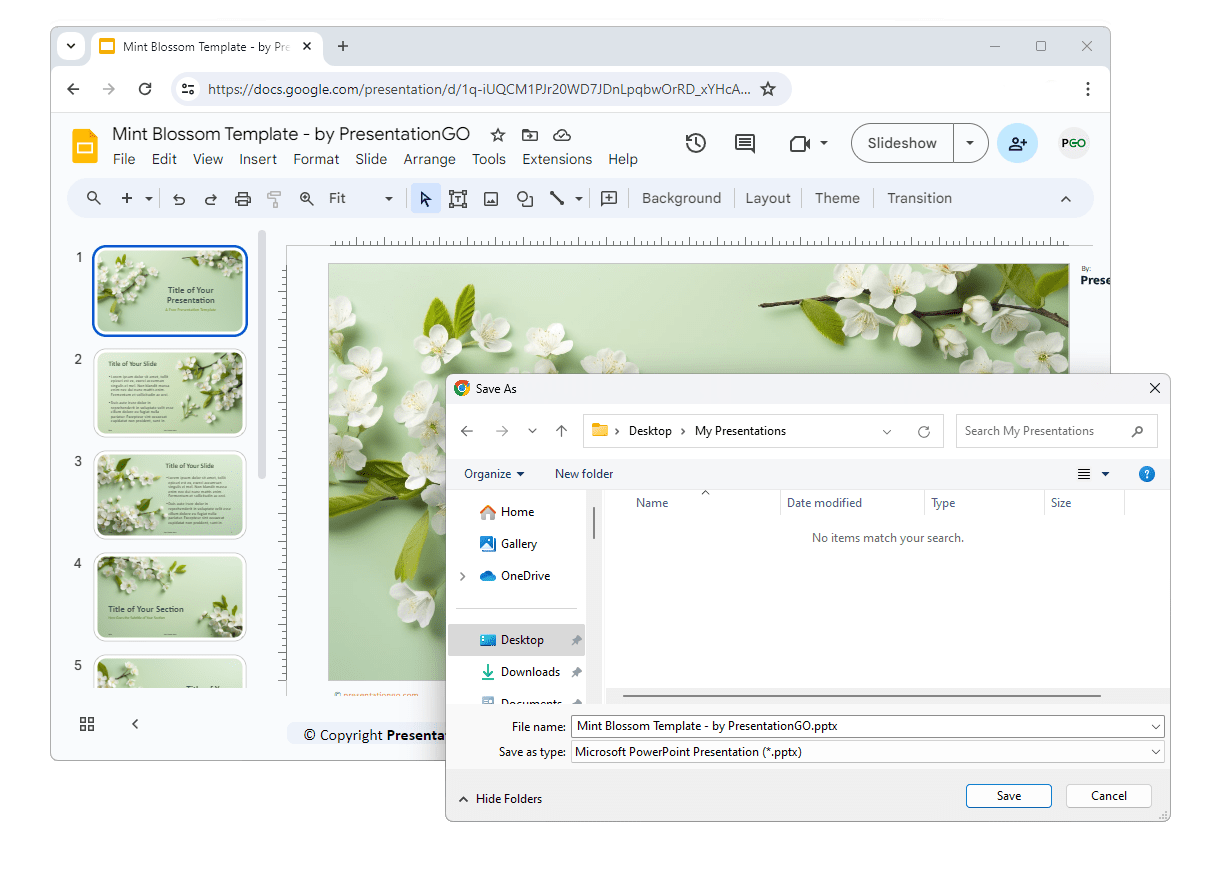Click the Save As help icon

pos(1147,474)
